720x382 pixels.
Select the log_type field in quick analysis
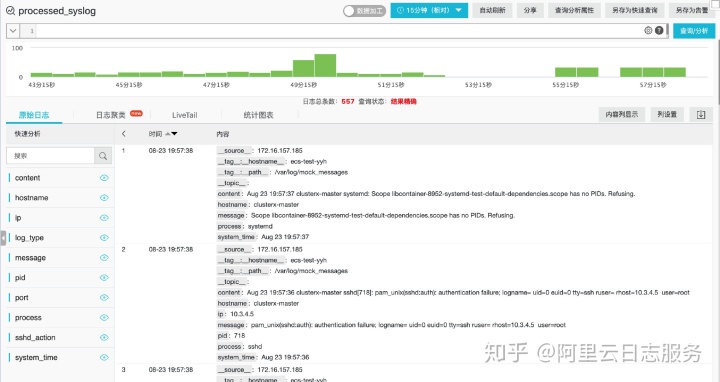click(29, 237)
